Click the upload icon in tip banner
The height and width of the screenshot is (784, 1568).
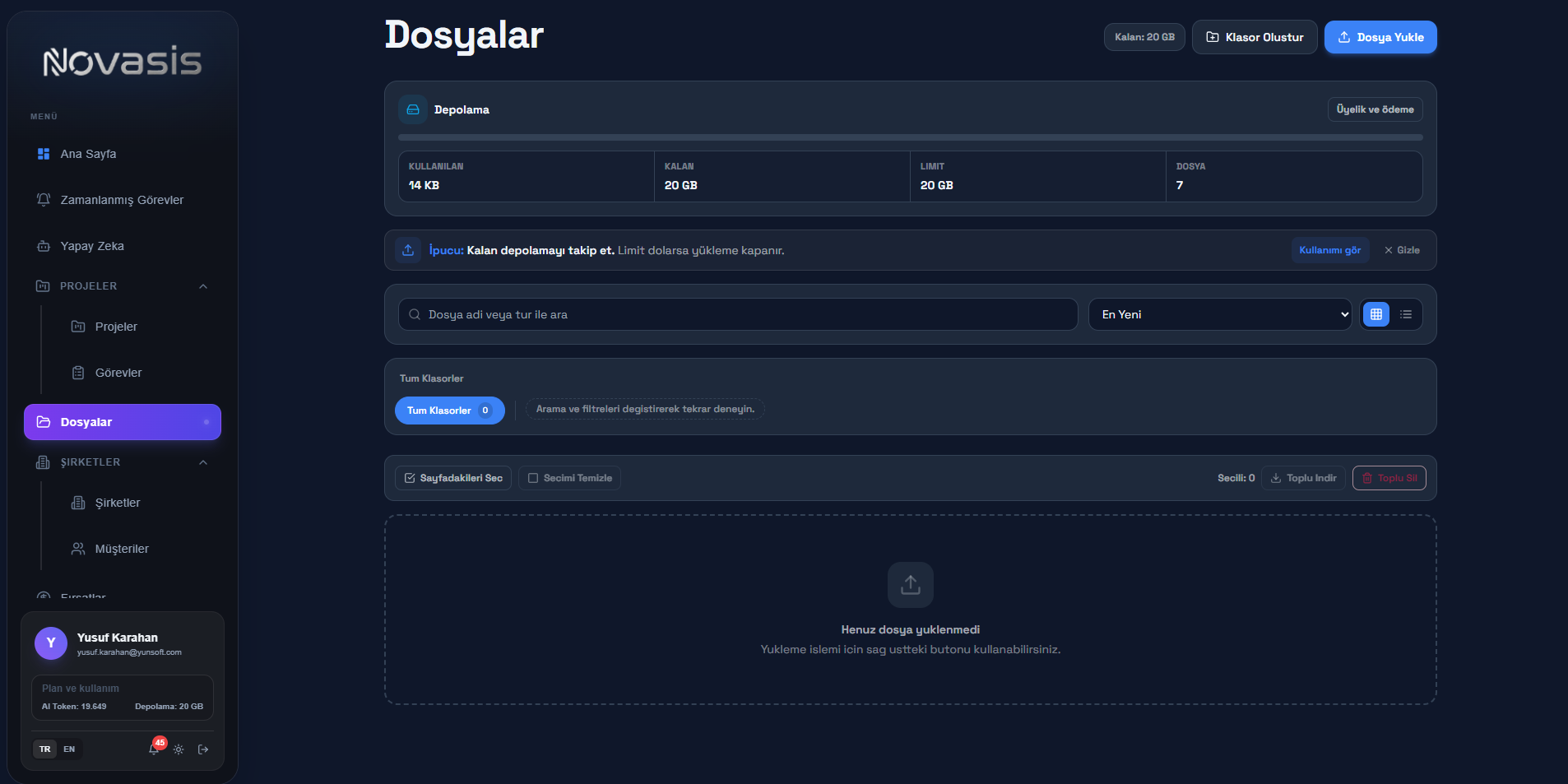pos(408,250)
